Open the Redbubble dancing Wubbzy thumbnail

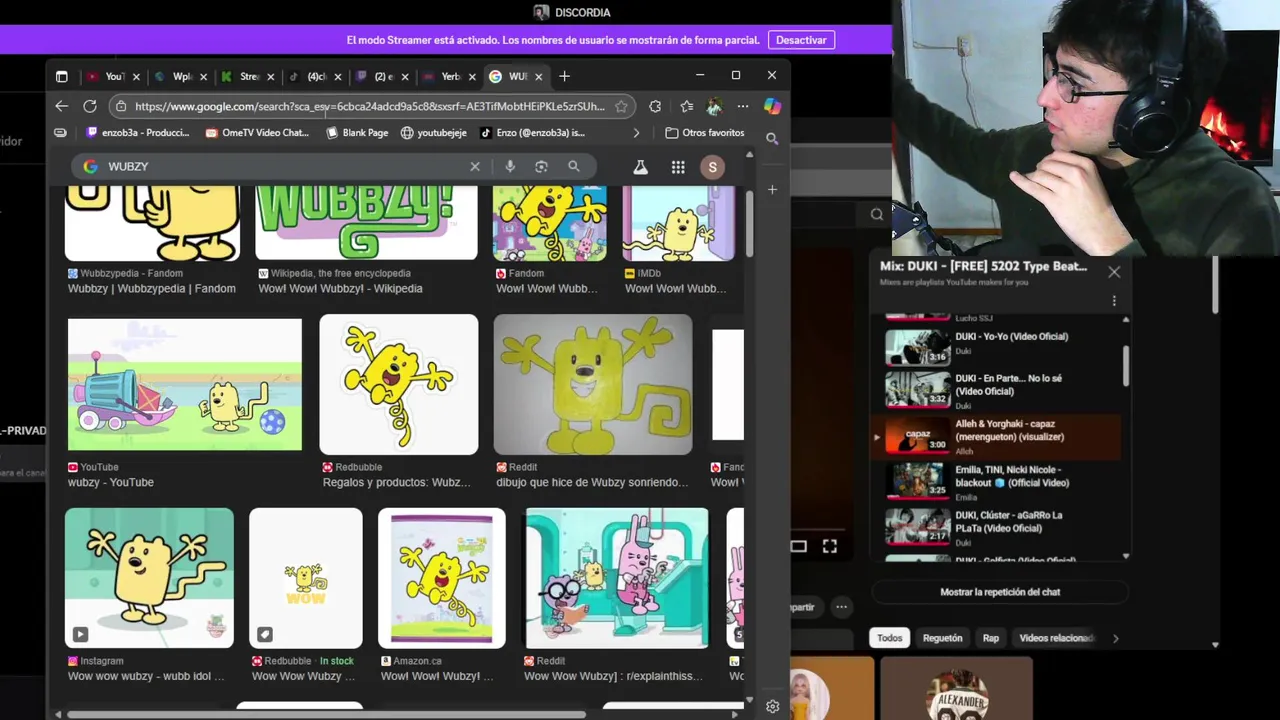pyautogui.click(x=399, y=384)
